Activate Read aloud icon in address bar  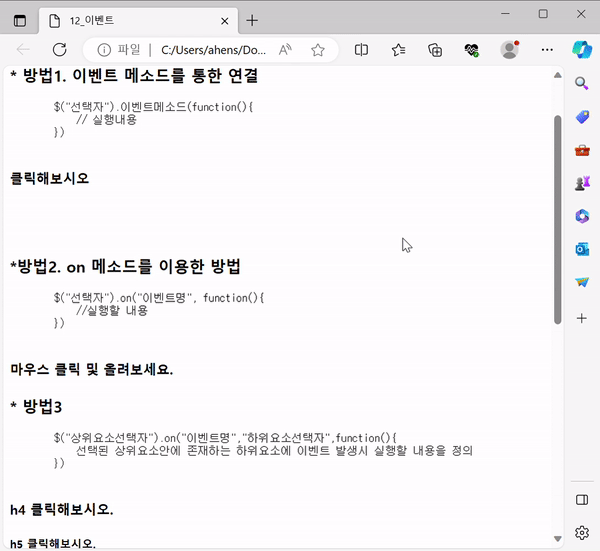[x=285, y=50]
